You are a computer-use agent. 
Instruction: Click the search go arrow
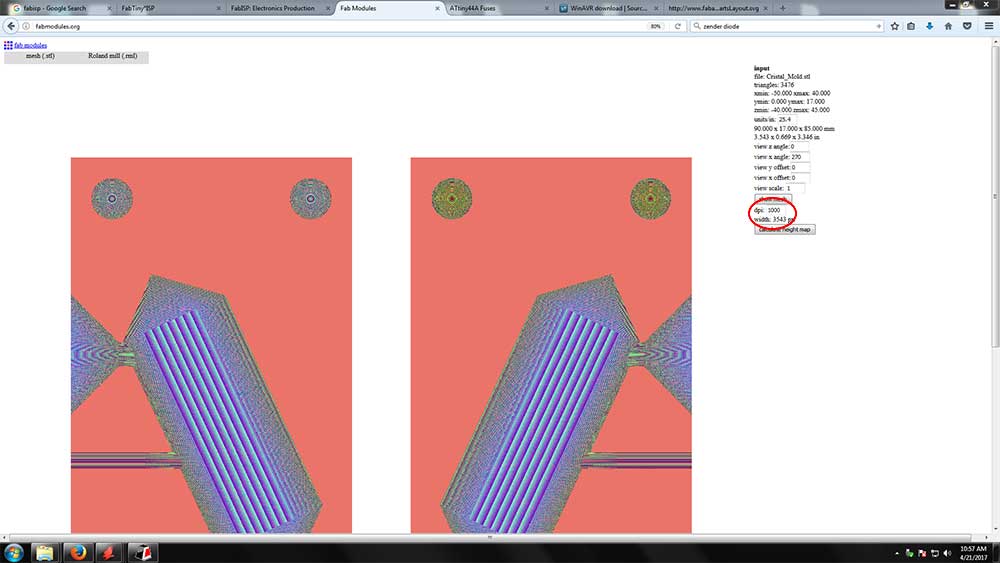pyautogui.click(x=878, y=26)
